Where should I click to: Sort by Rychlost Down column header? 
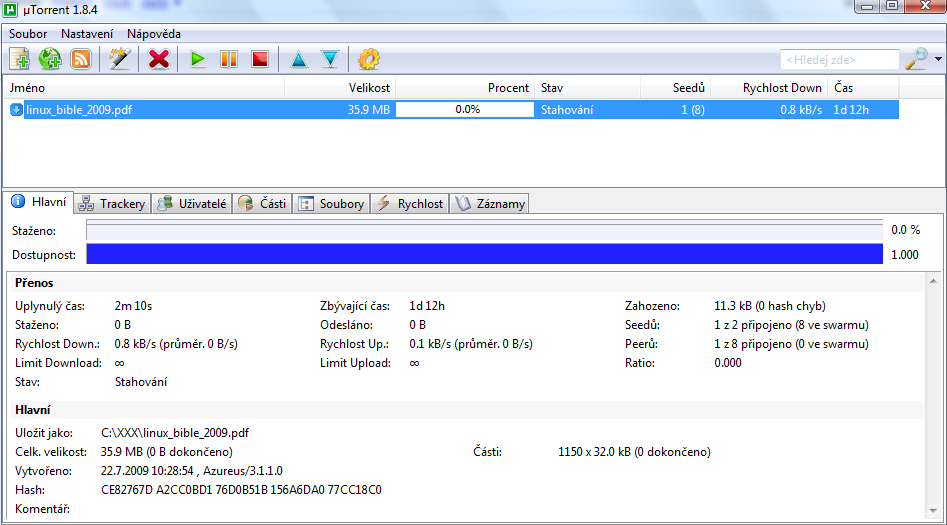pos(769,88)
